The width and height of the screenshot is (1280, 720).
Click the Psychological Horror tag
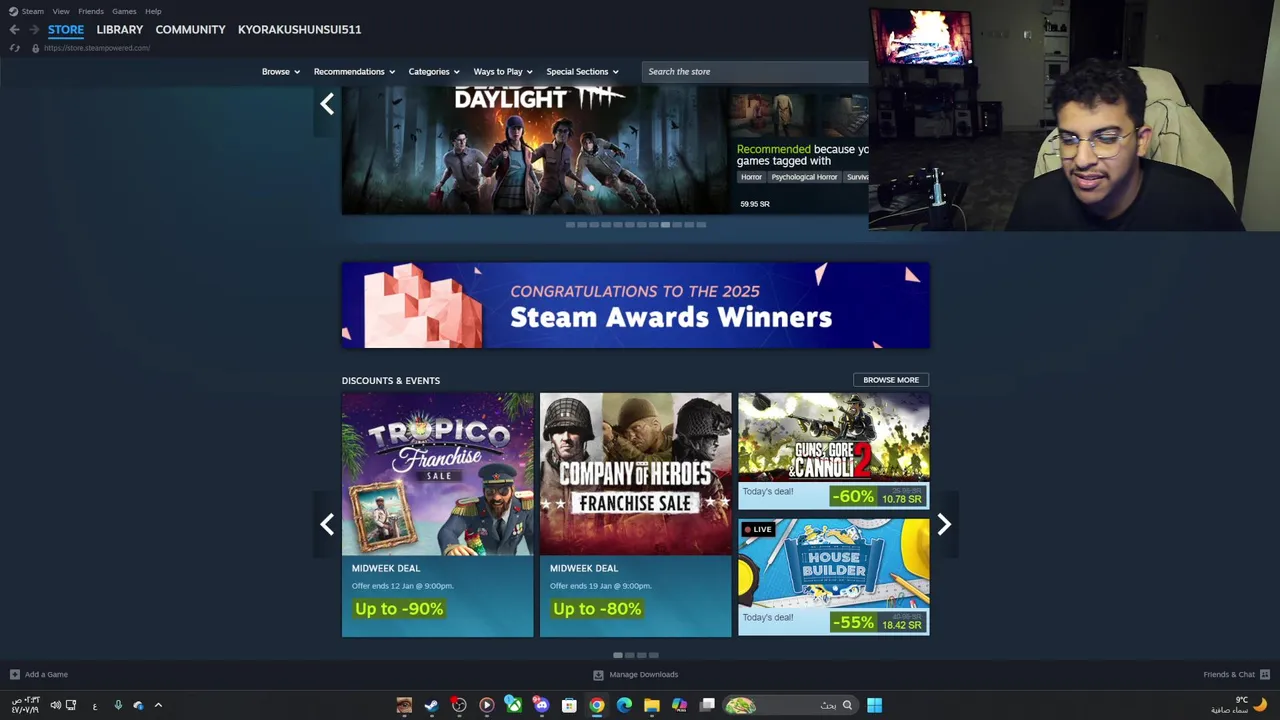[x=804, y=177]
